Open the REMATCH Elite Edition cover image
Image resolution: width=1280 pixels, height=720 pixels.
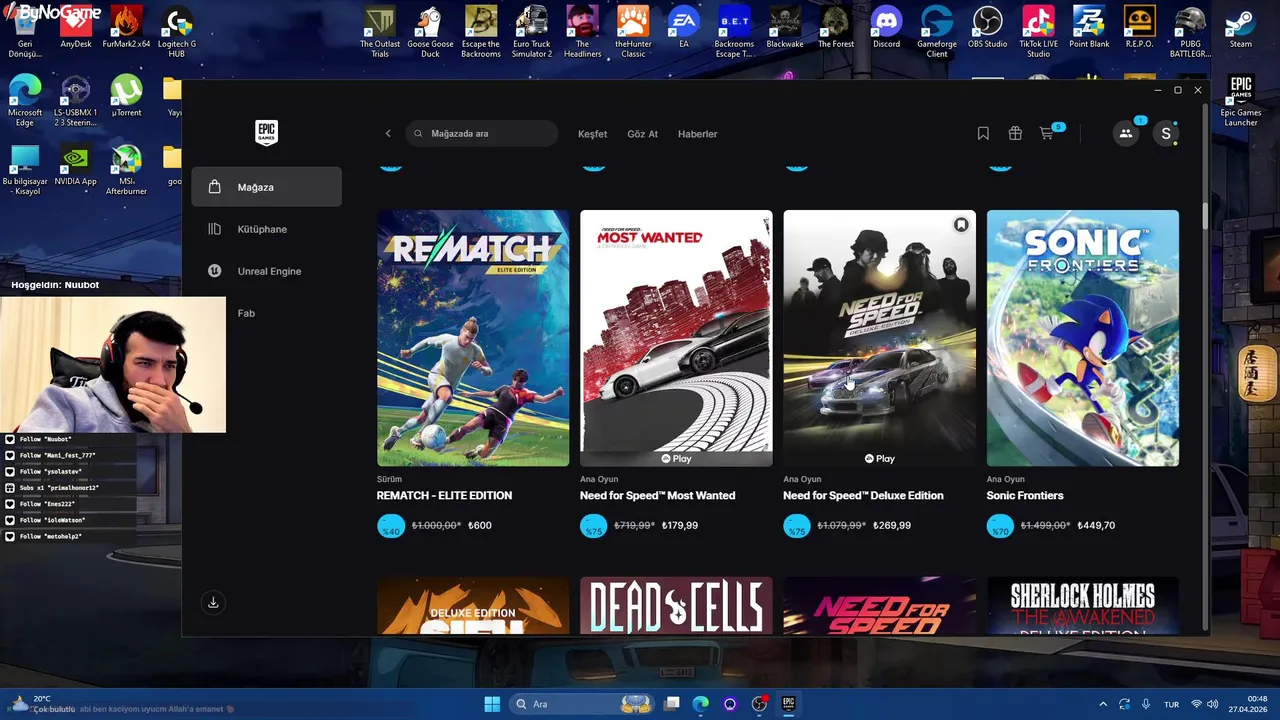click(x=473, y=338)
